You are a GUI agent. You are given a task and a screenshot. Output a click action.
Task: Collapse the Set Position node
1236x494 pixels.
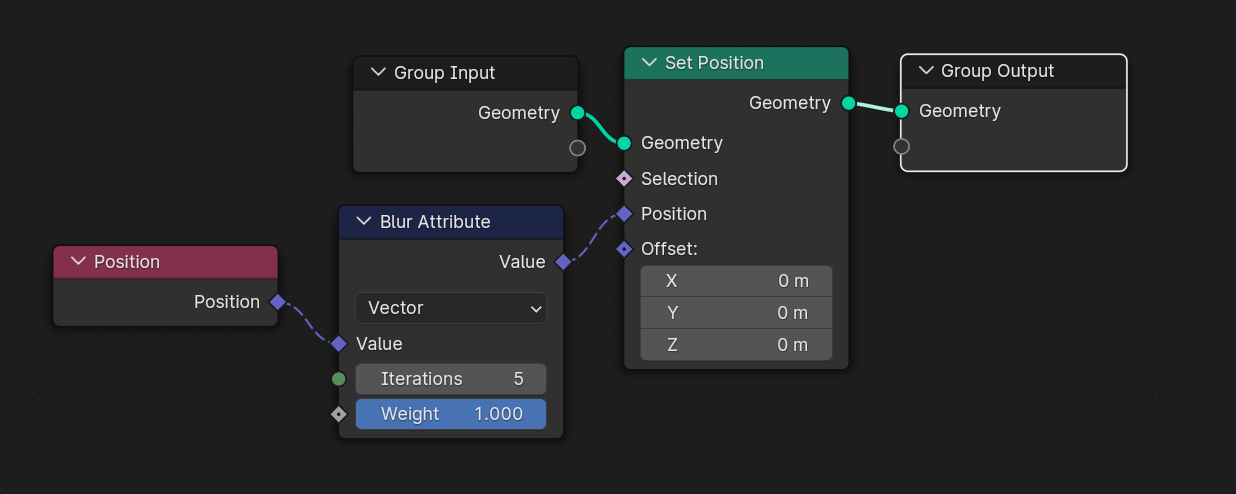(x=649, y=63)
